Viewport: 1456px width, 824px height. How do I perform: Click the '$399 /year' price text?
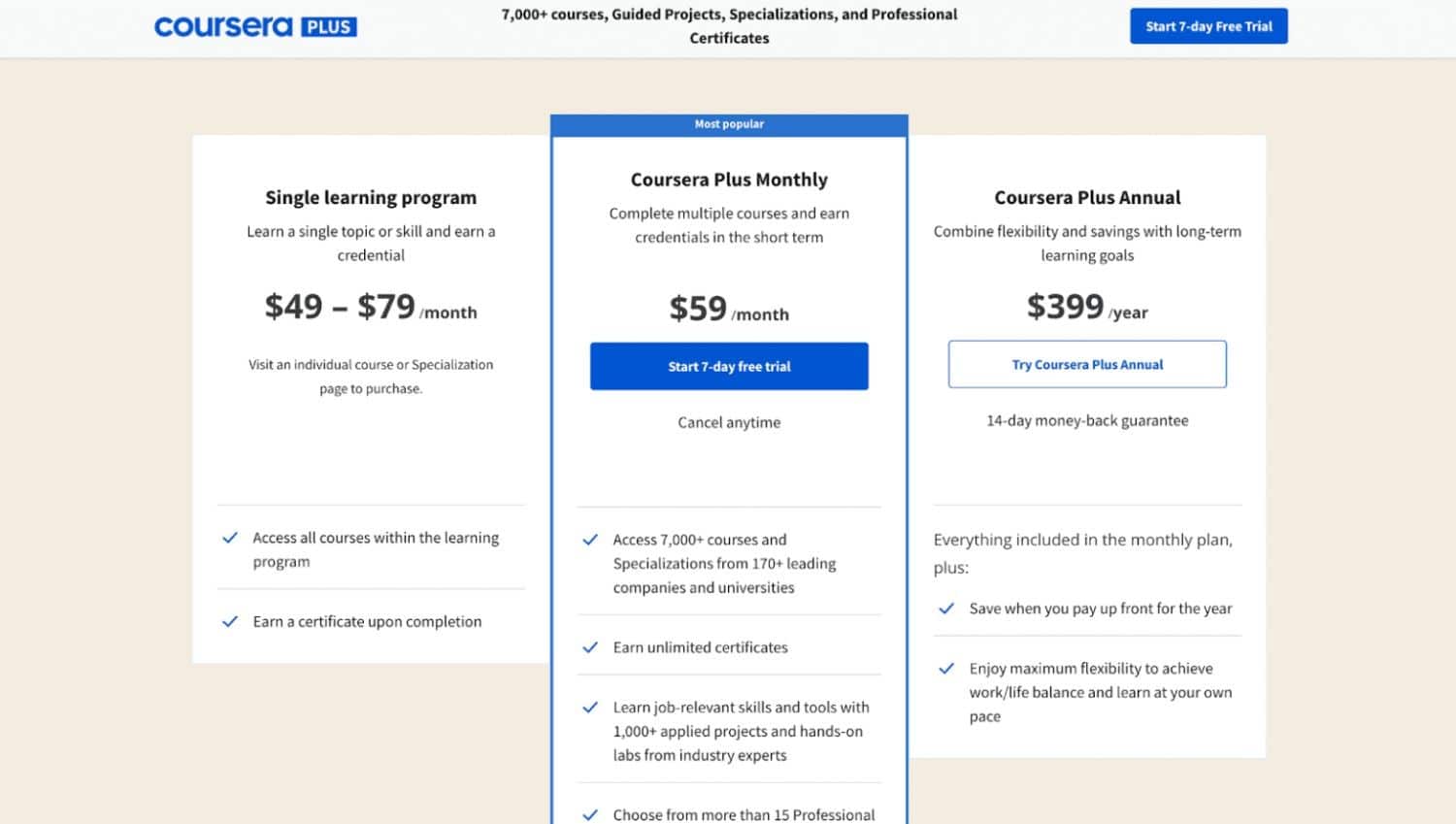coord(1087,307)
